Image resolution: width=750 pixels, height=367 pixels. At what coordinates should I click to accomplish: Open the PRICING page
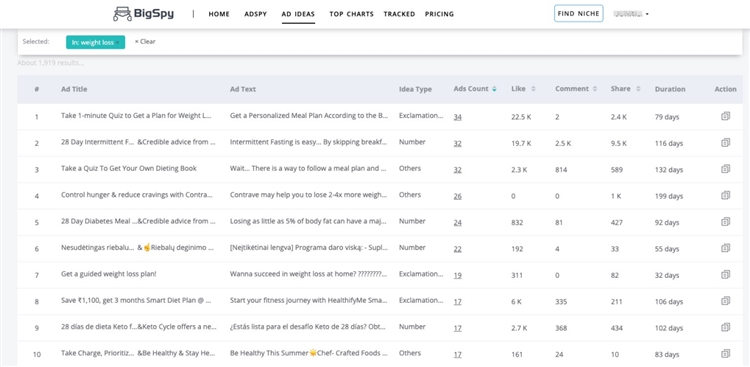pyautogui.click(x=439, y=14)
